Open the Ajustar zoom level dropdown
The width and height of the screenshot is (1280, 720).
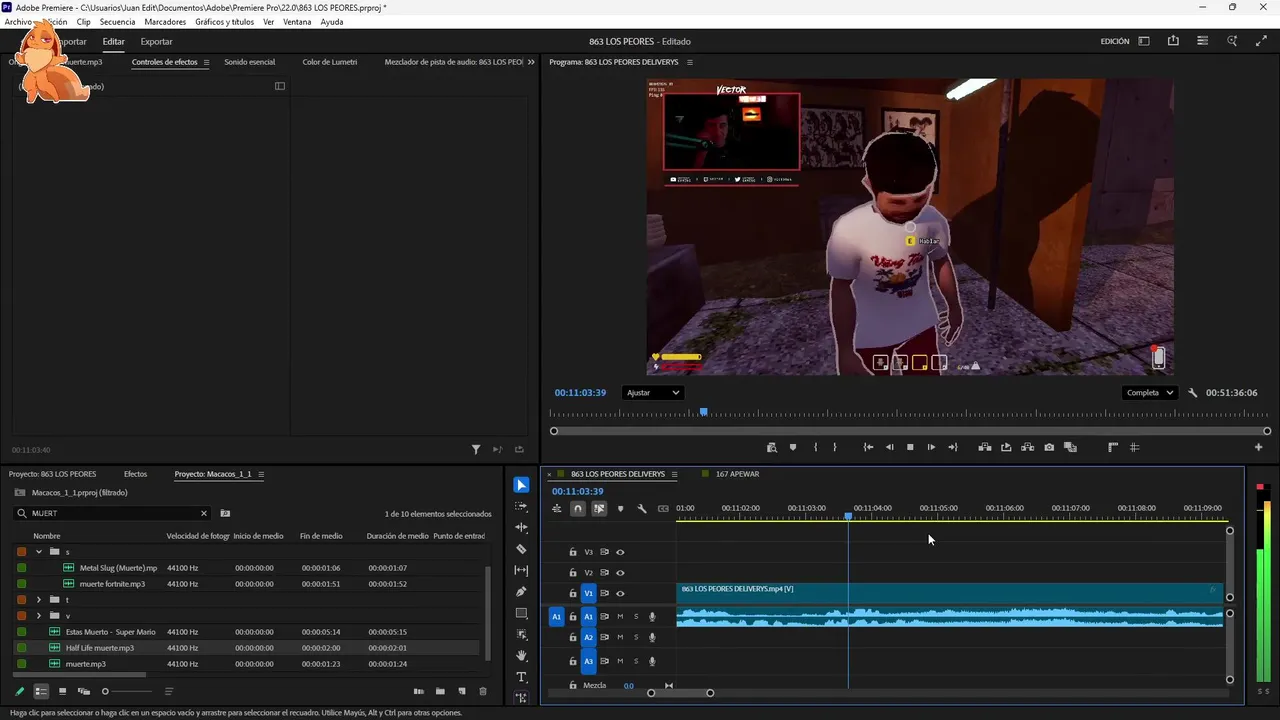pos(653,393)
